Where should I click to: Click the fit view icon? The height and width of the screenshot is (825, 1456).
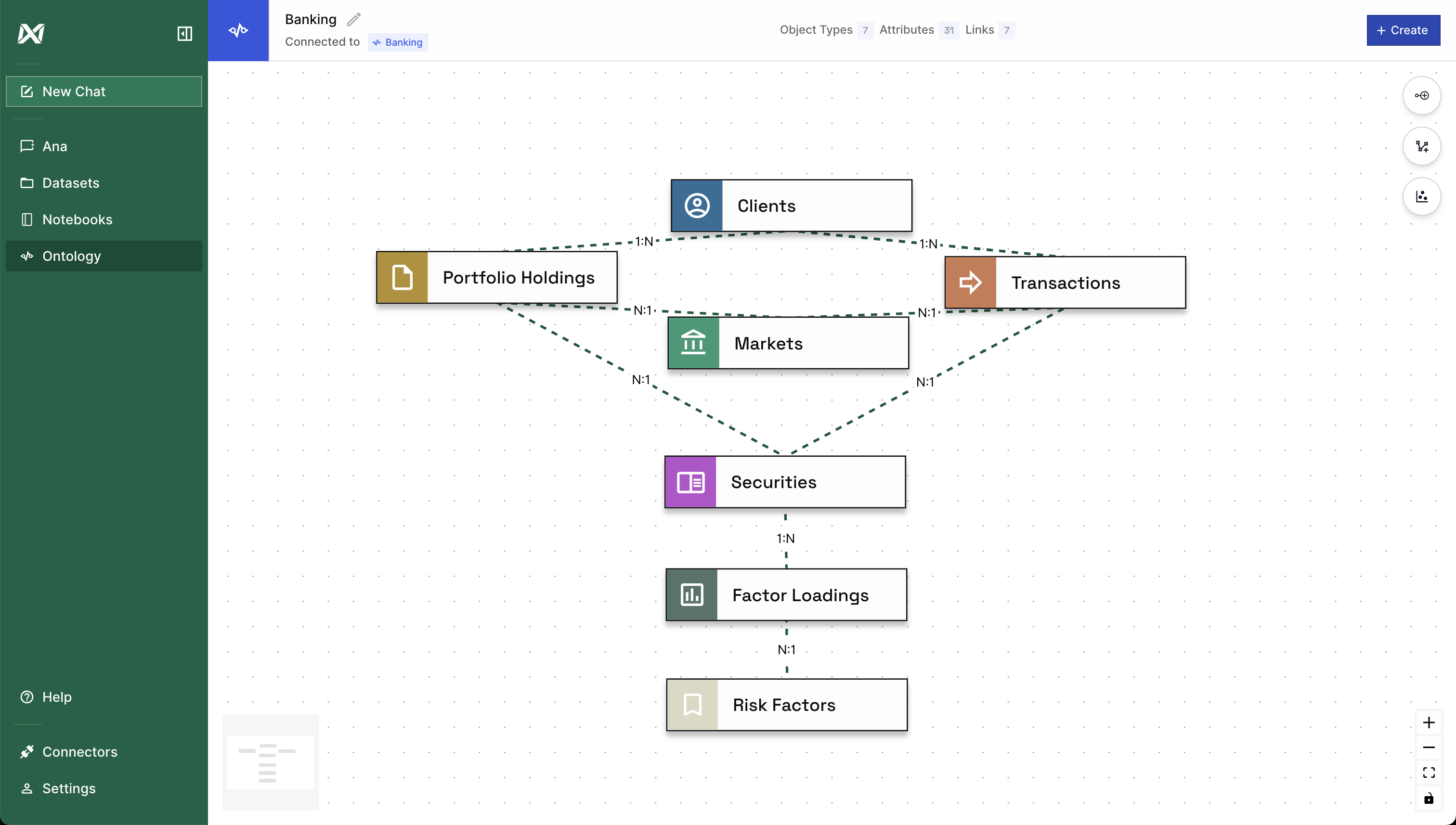pos(1428,773)
